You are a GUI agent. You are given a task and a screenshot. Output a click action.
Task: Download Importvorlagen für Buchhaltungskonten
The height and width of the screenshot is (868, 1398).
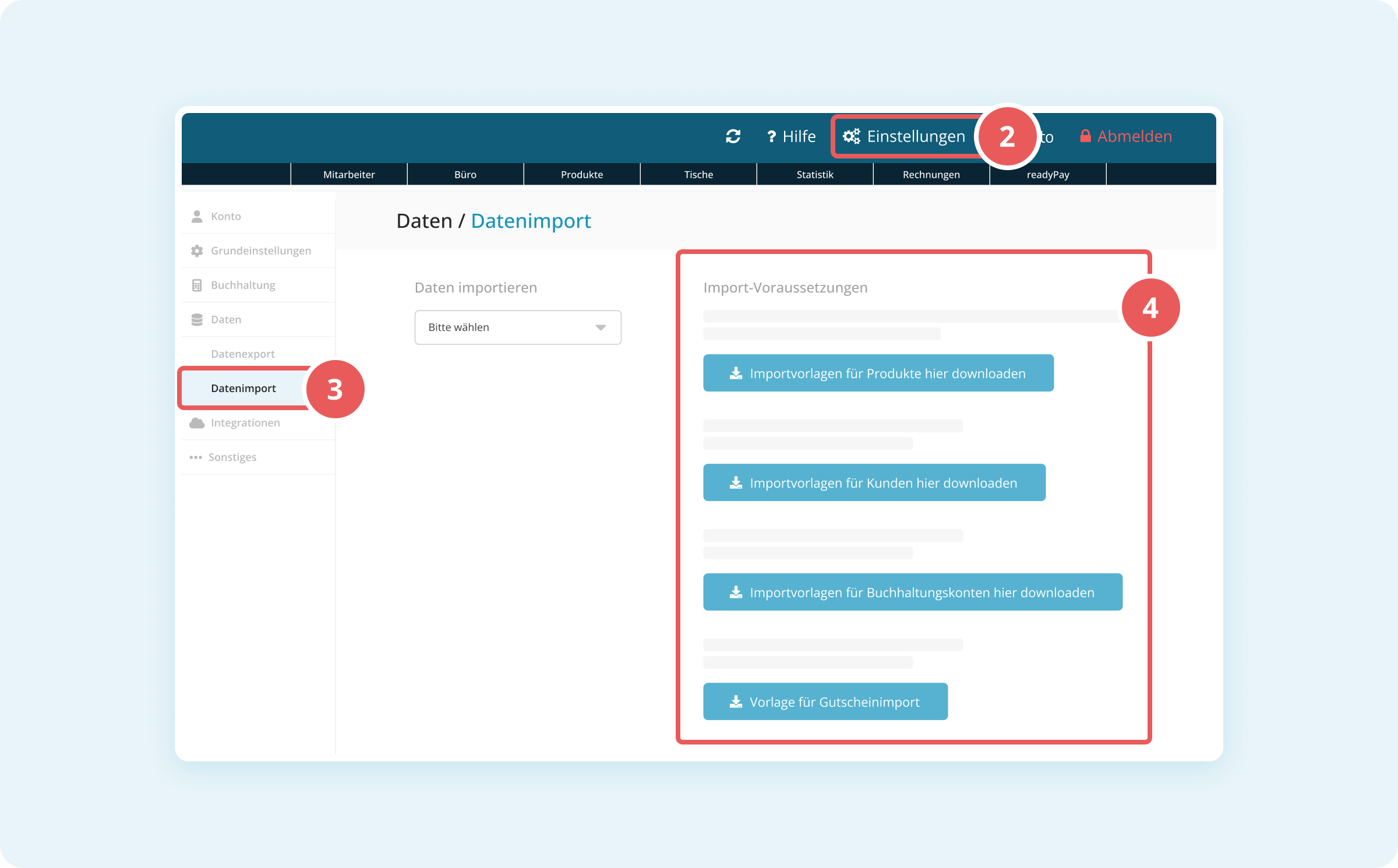tap(913, 592)
